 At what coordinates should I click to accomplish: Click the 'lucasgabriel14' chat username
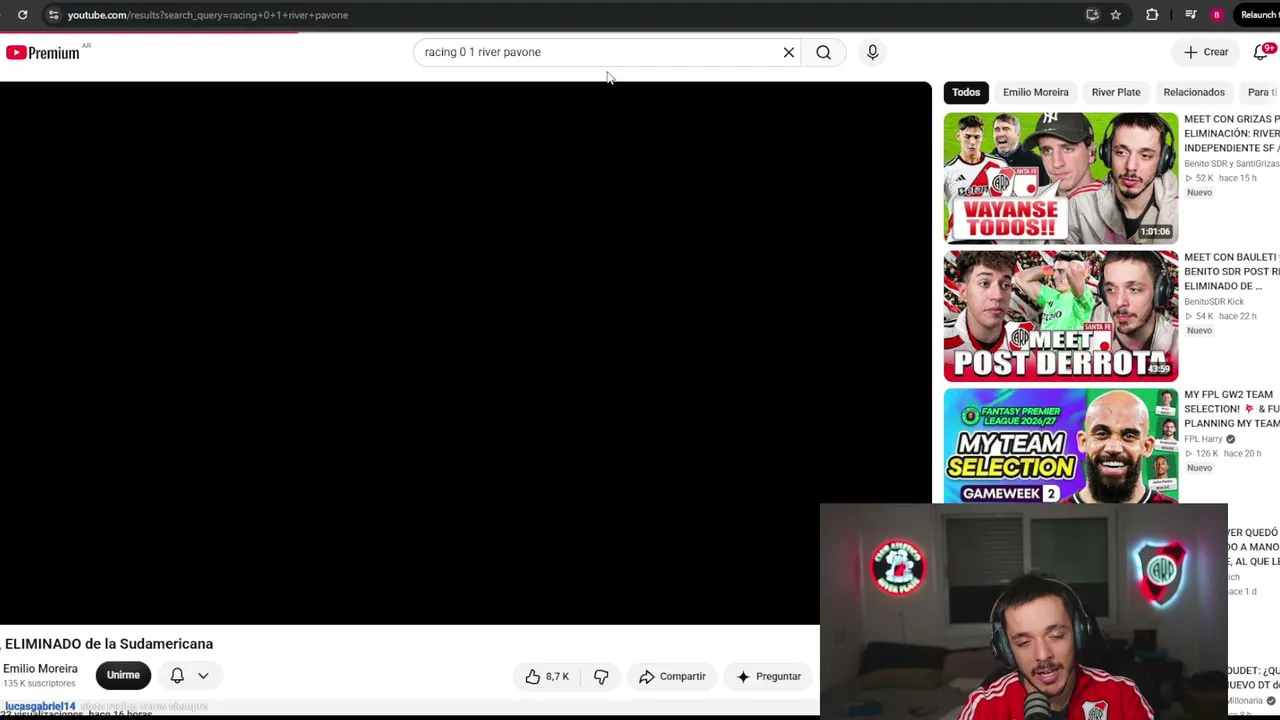coord(40,707)
